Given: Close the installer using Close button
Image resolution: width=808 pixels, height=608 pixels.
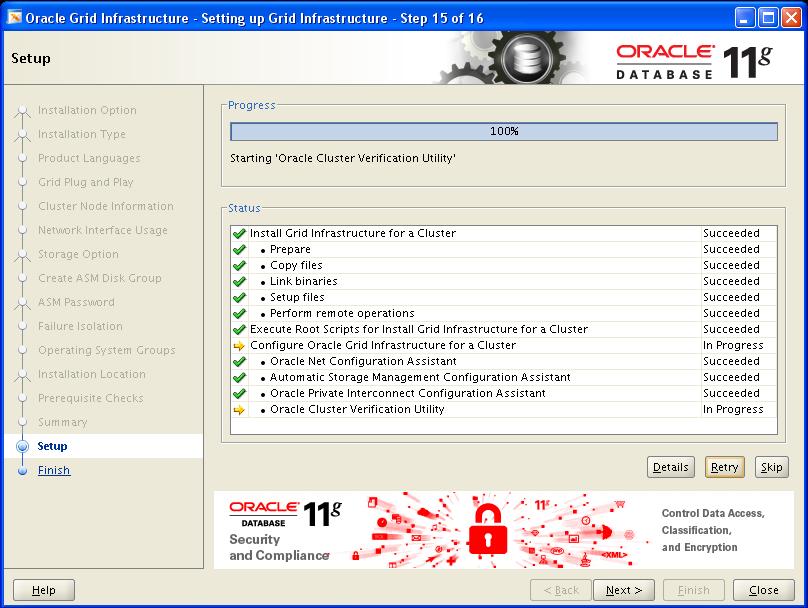Looking at the screenshot, I should pos(764,590).
